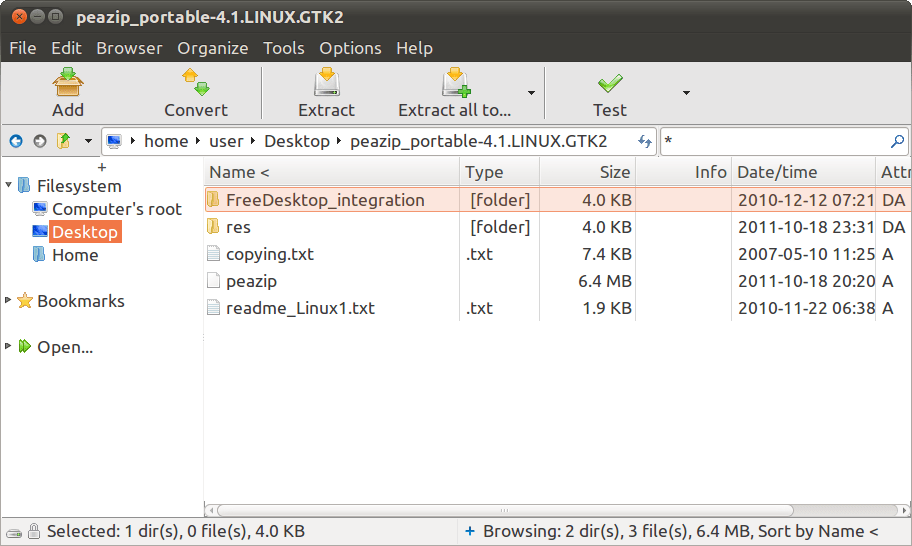Open the Browser menu
The width and height of the screenshot is (912, 546).
pos(129,48)
